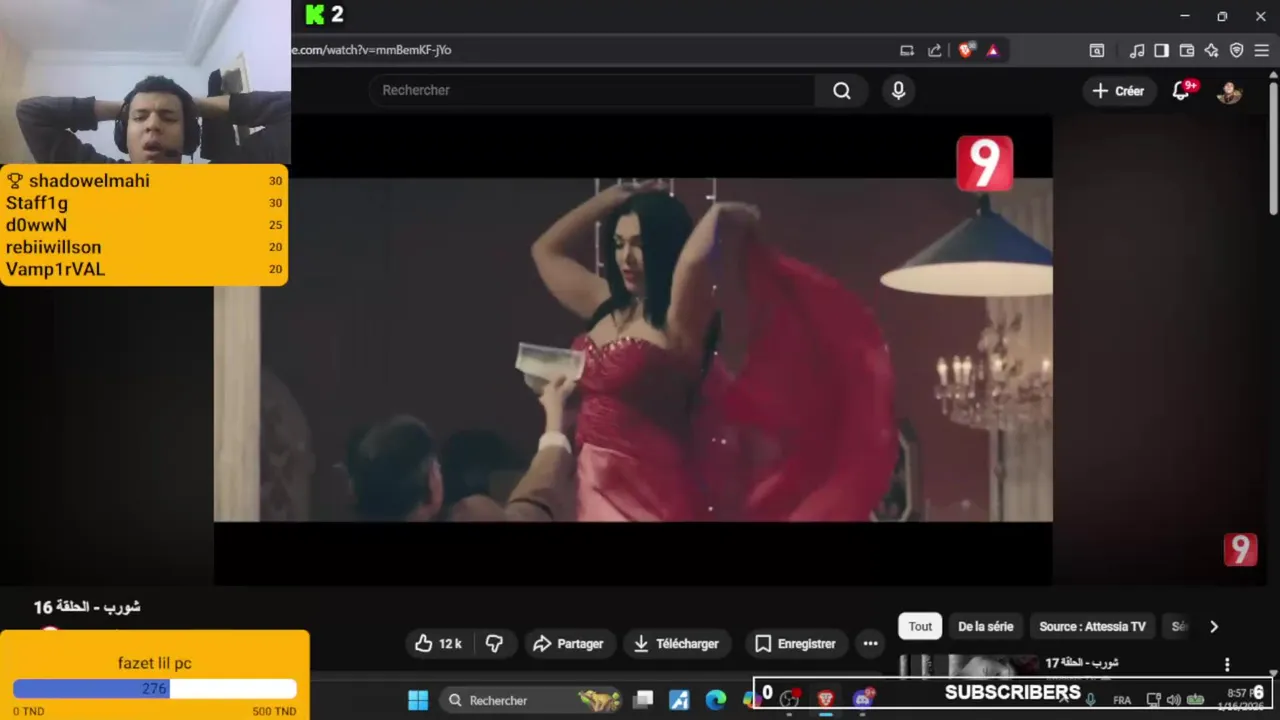
Task: Click the shadowelmahi leaderboard entry
Action: point(144,181)
